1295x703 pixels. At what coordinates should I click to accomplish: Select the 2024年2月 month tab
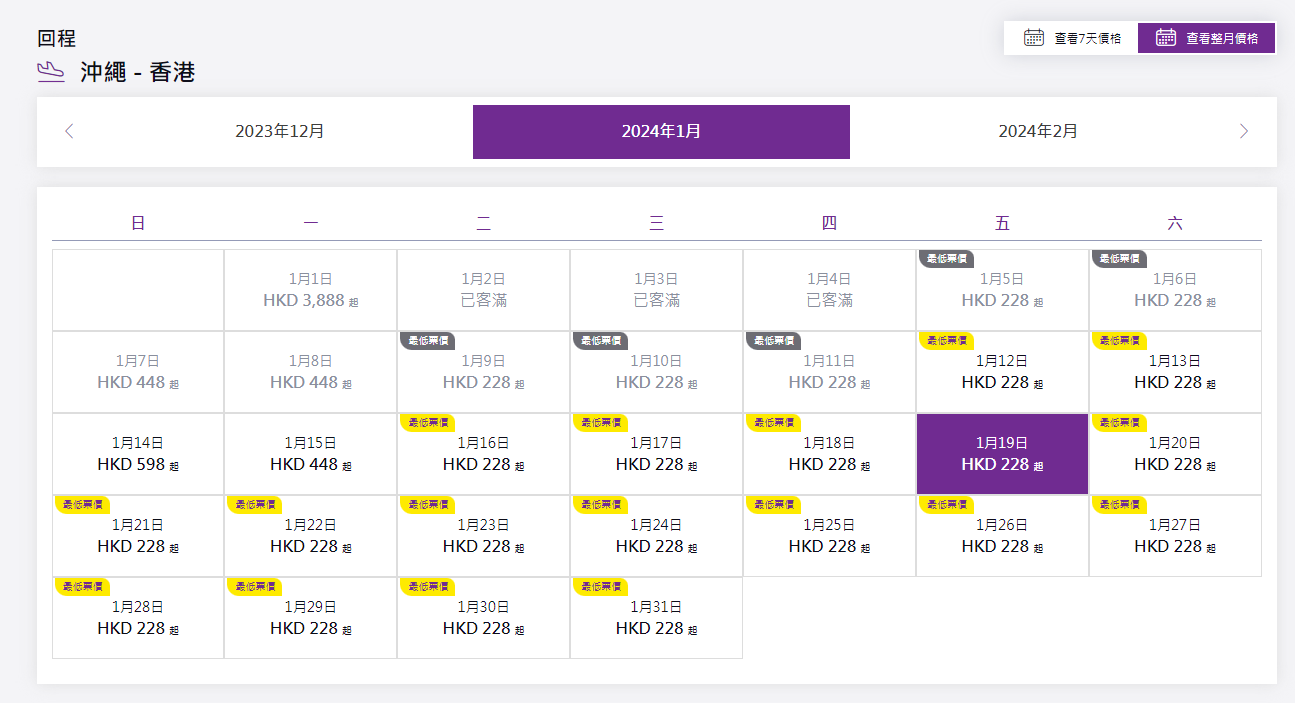point(1038,131)
